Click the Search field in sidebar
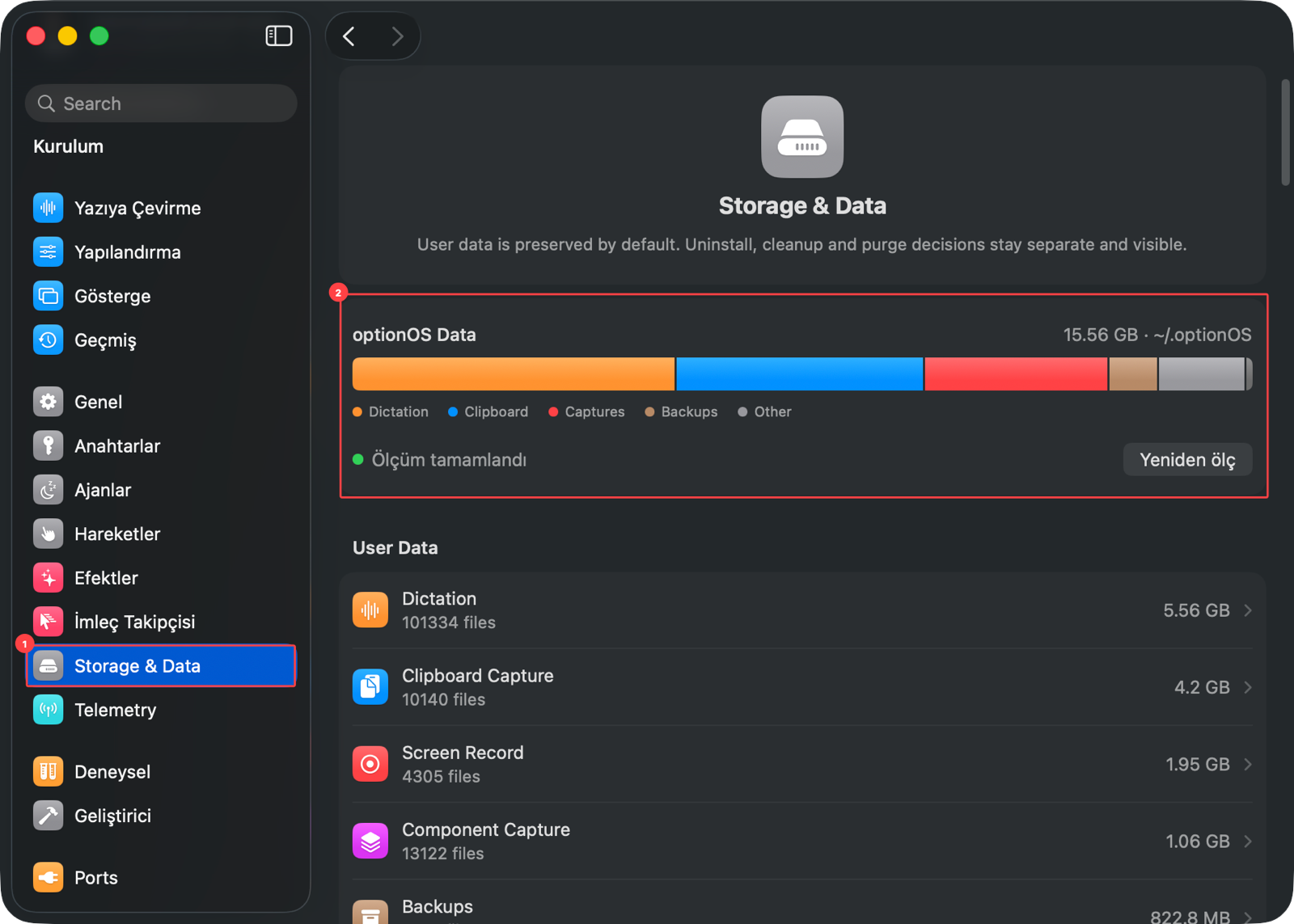 point(162,103)
